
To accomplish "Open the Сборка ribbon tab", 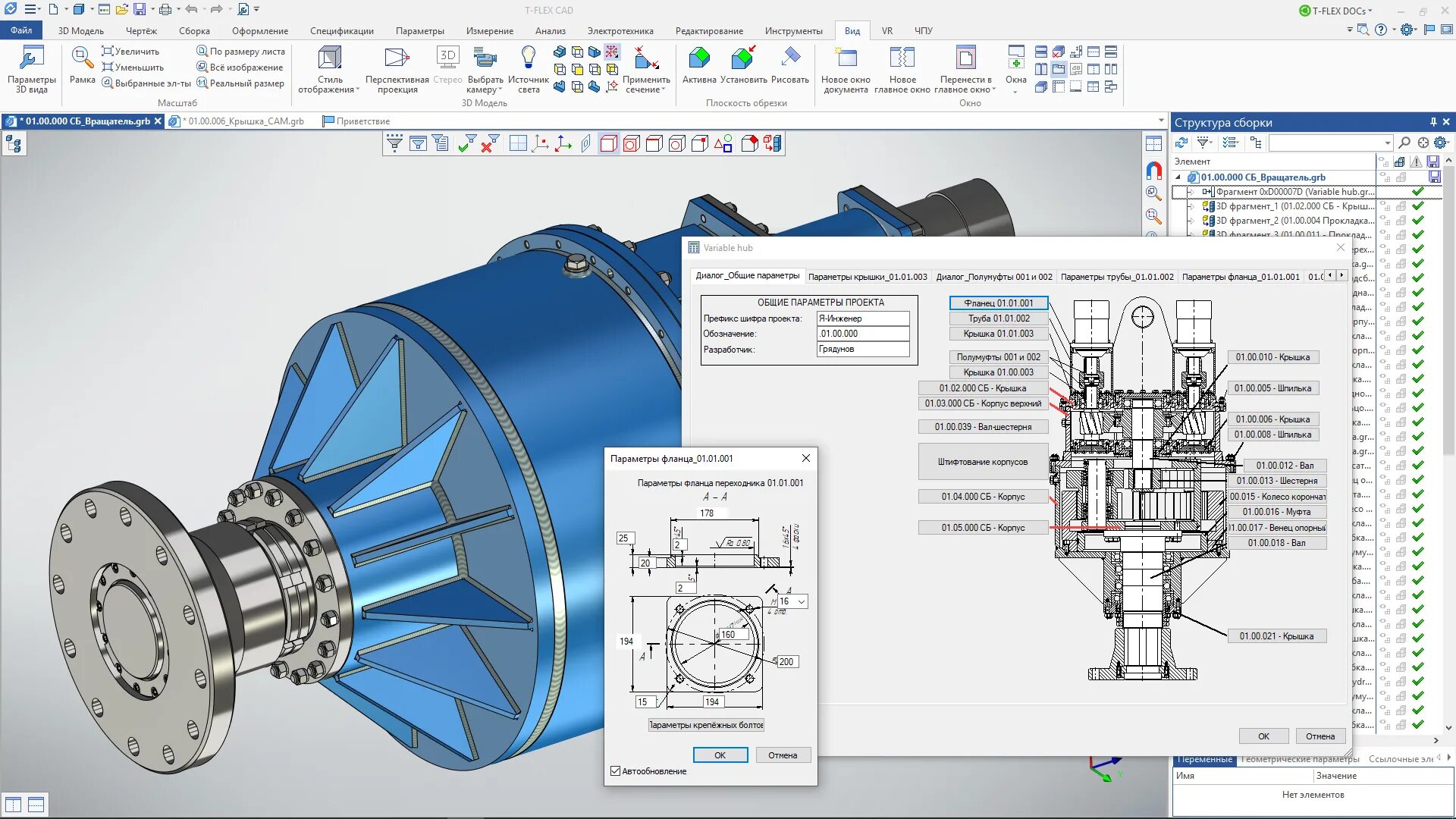I will click(x=194, y=31).
